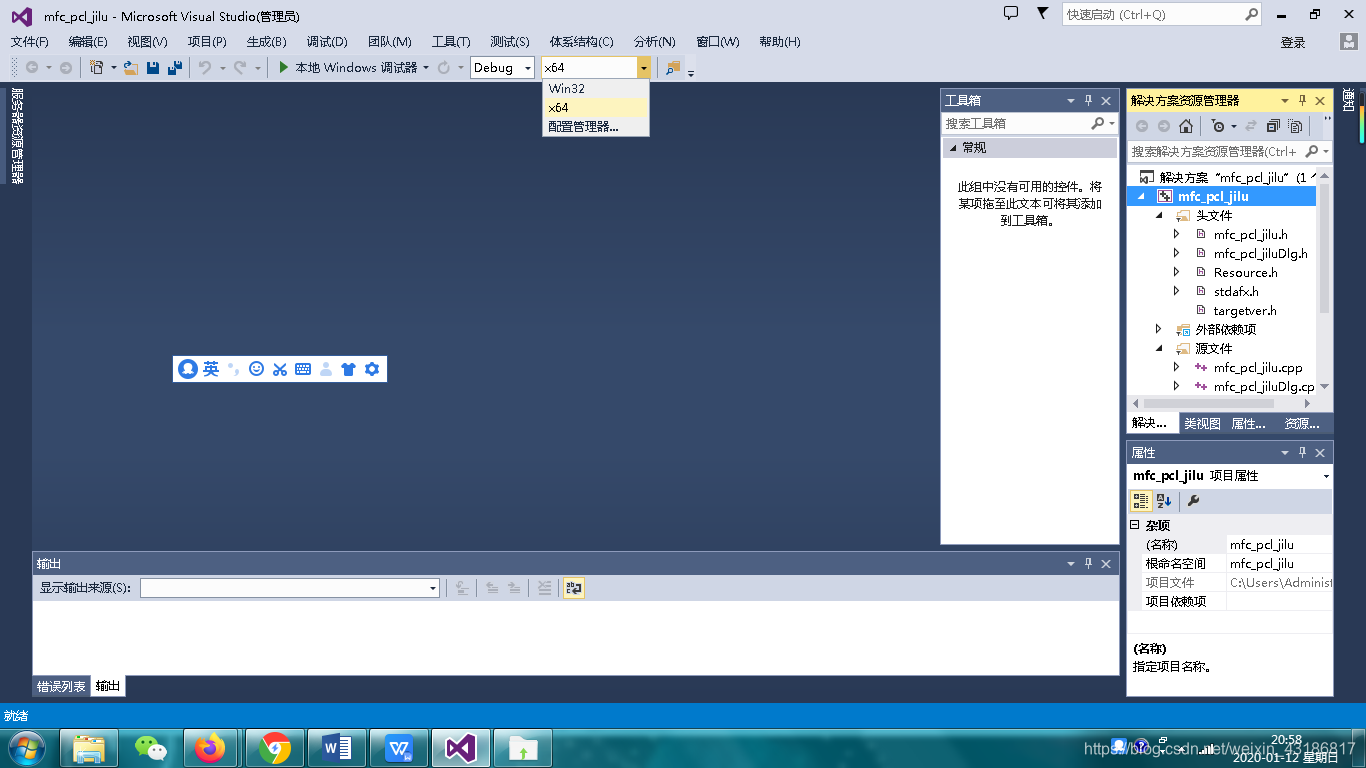
Task: Pin the 输出 window
Action: (x=1088, y=563)
